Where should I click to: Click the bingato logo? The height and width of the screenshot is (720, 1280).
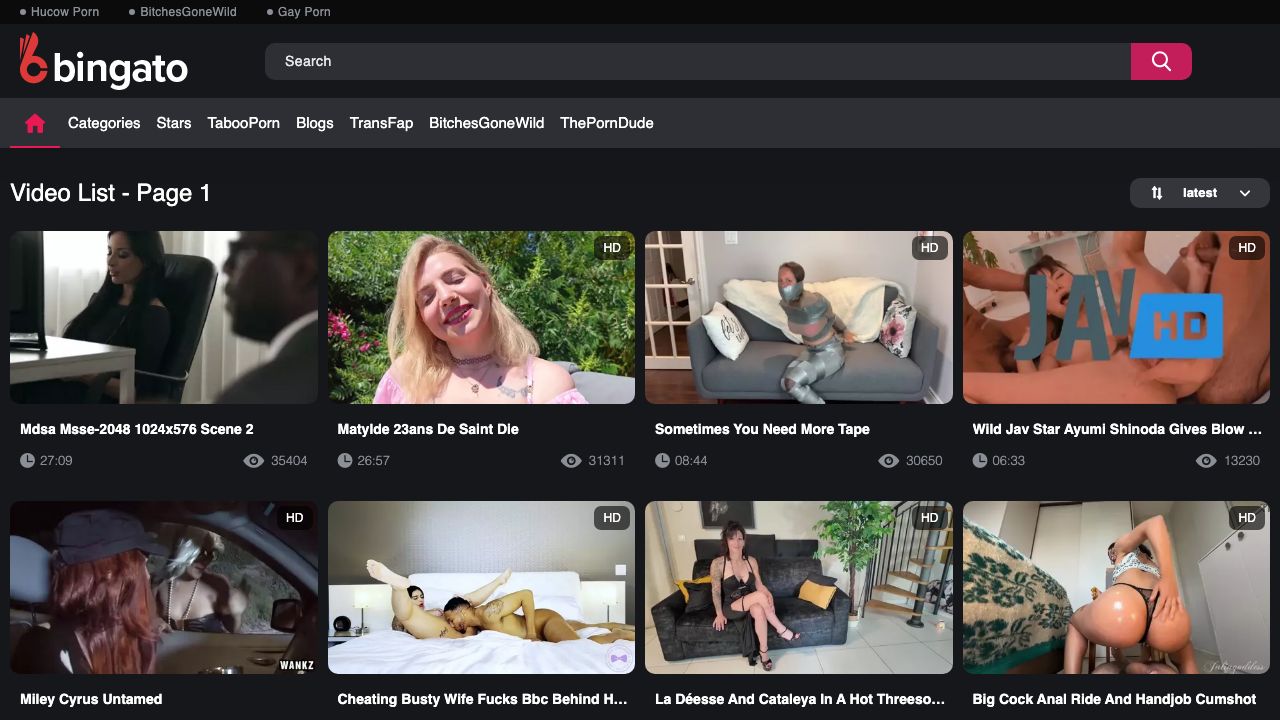pyautogui.click(x=104, y=61)
